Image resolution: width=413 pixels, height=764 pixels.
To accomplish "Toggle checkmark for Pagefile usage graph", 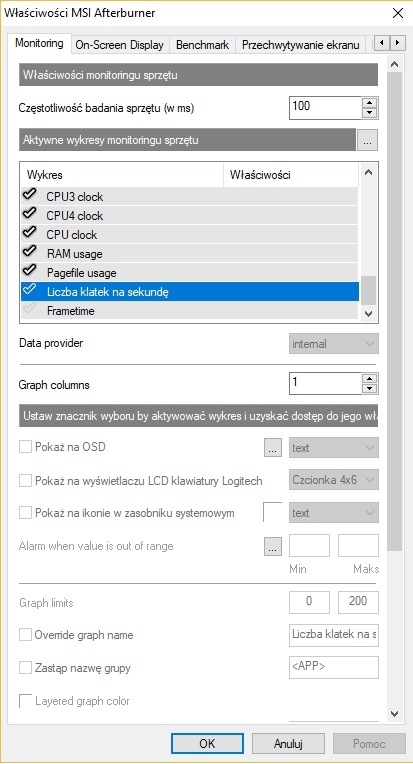I will pos(30,271).
